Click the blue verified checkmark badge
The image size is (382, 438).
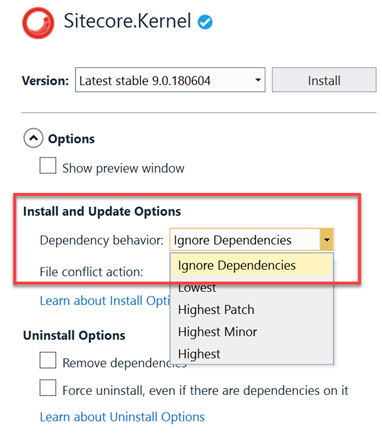point(205,23)
